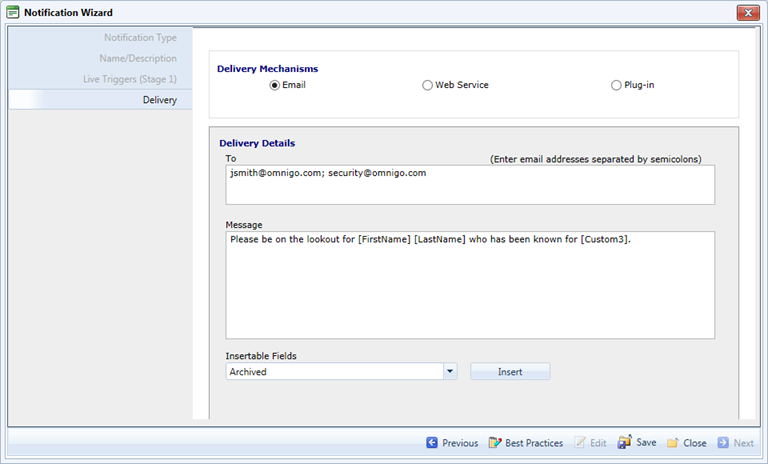Click the Notification Wizard title bar icon
Screen dimensions: 768x464
13,13
